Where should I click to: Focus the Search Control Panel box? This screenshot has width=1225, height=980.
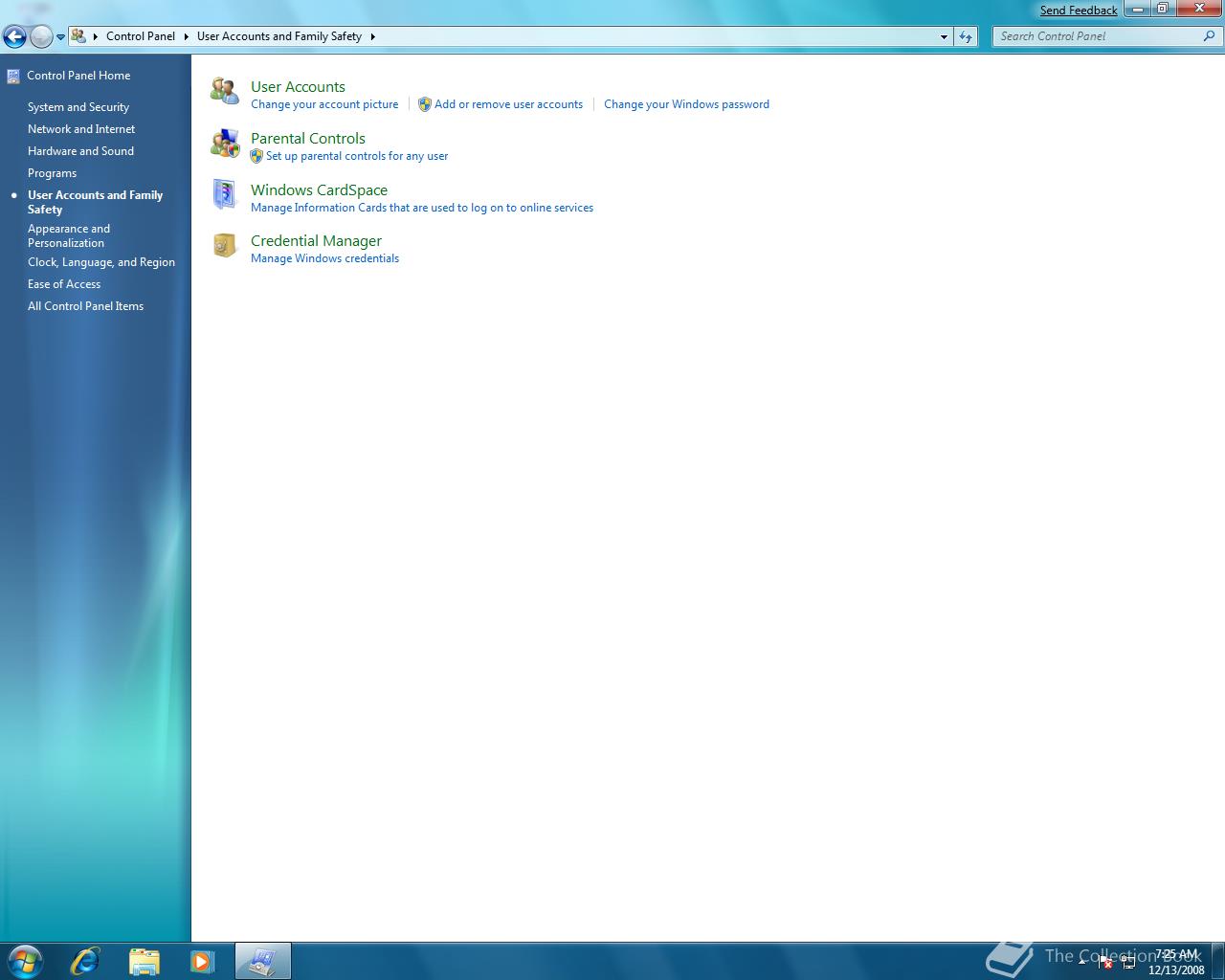point(1099,36)
